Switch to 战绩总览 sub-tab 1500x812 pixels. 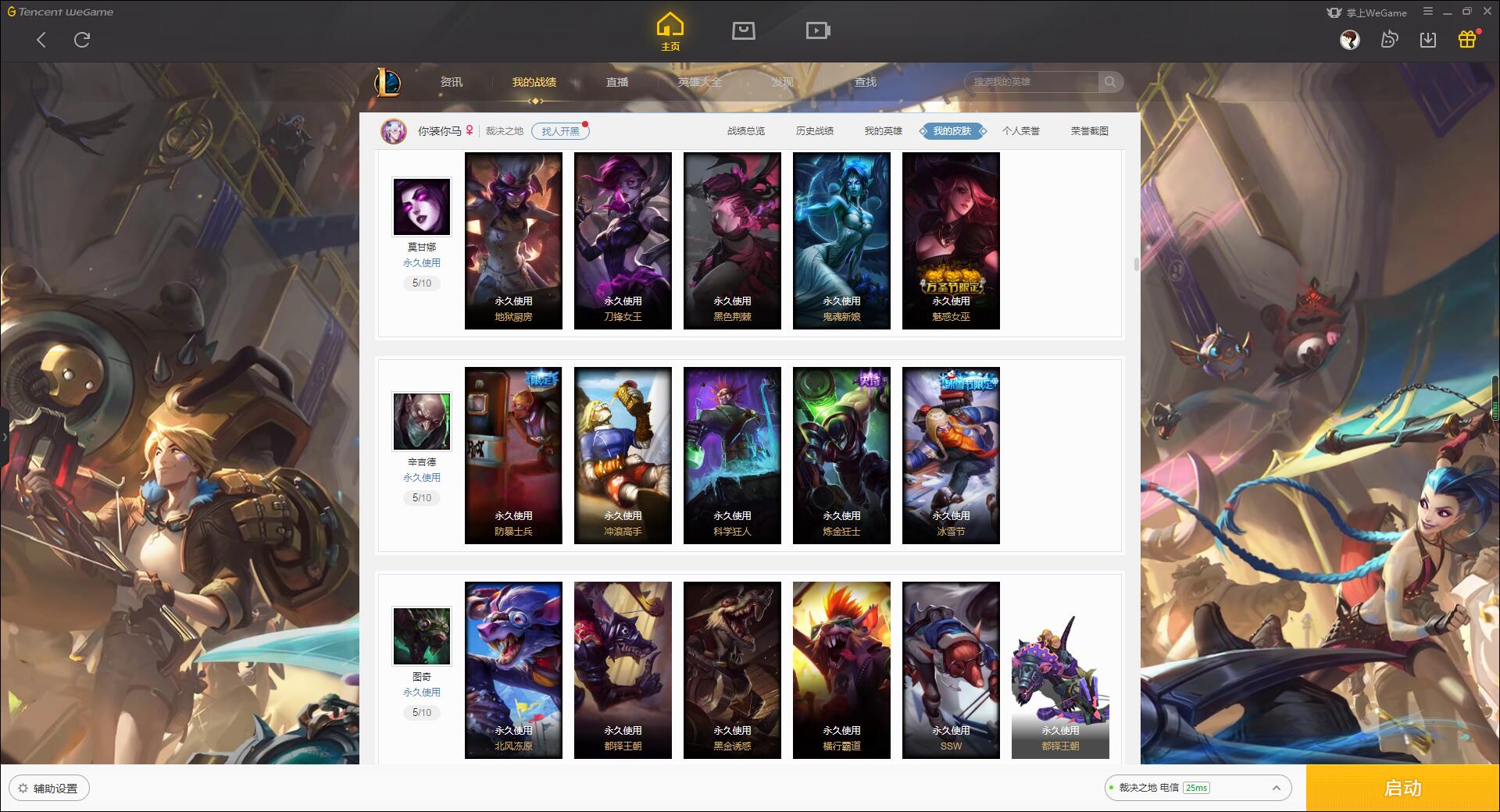[x=746, y=131]
